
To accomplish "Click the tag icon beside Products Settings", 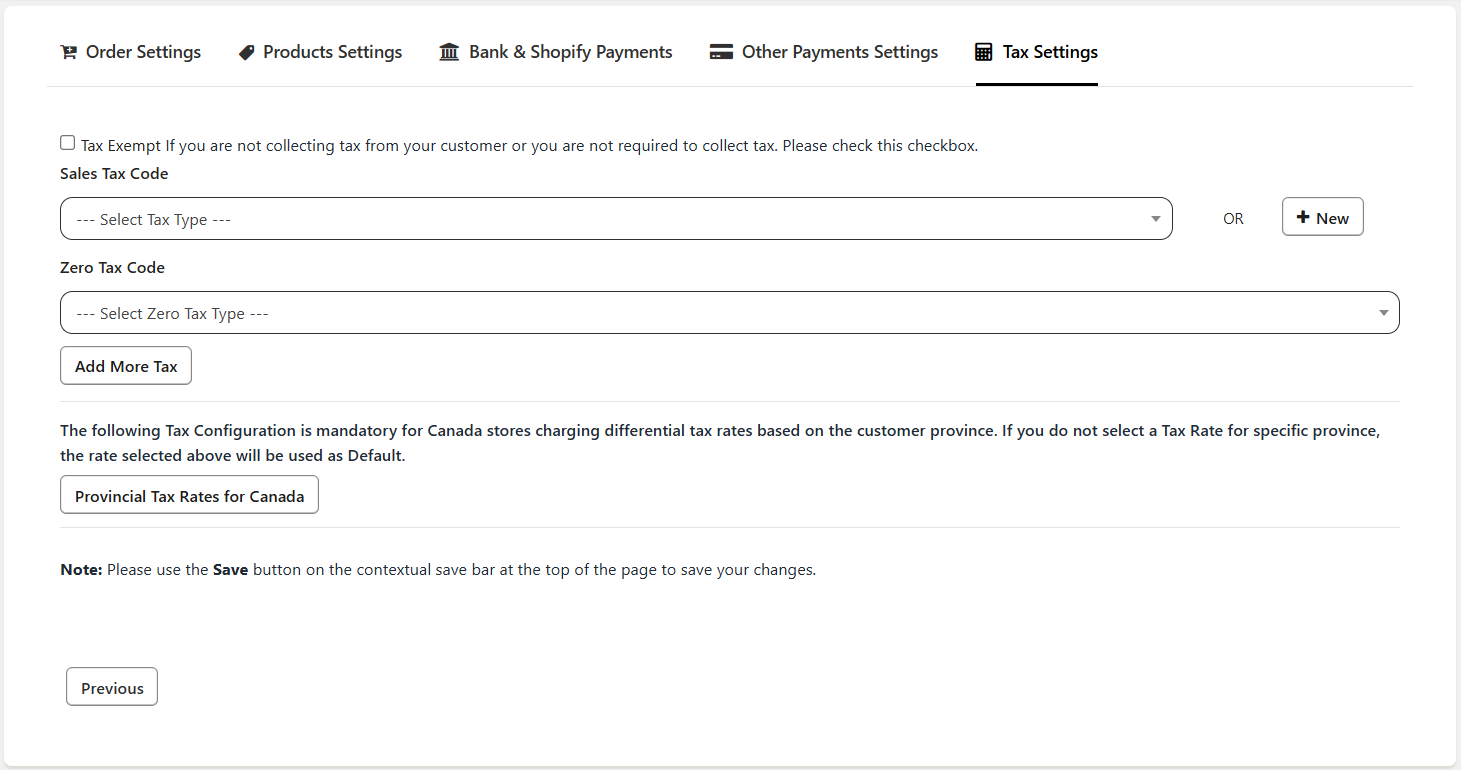I will [x=246, y=53].
